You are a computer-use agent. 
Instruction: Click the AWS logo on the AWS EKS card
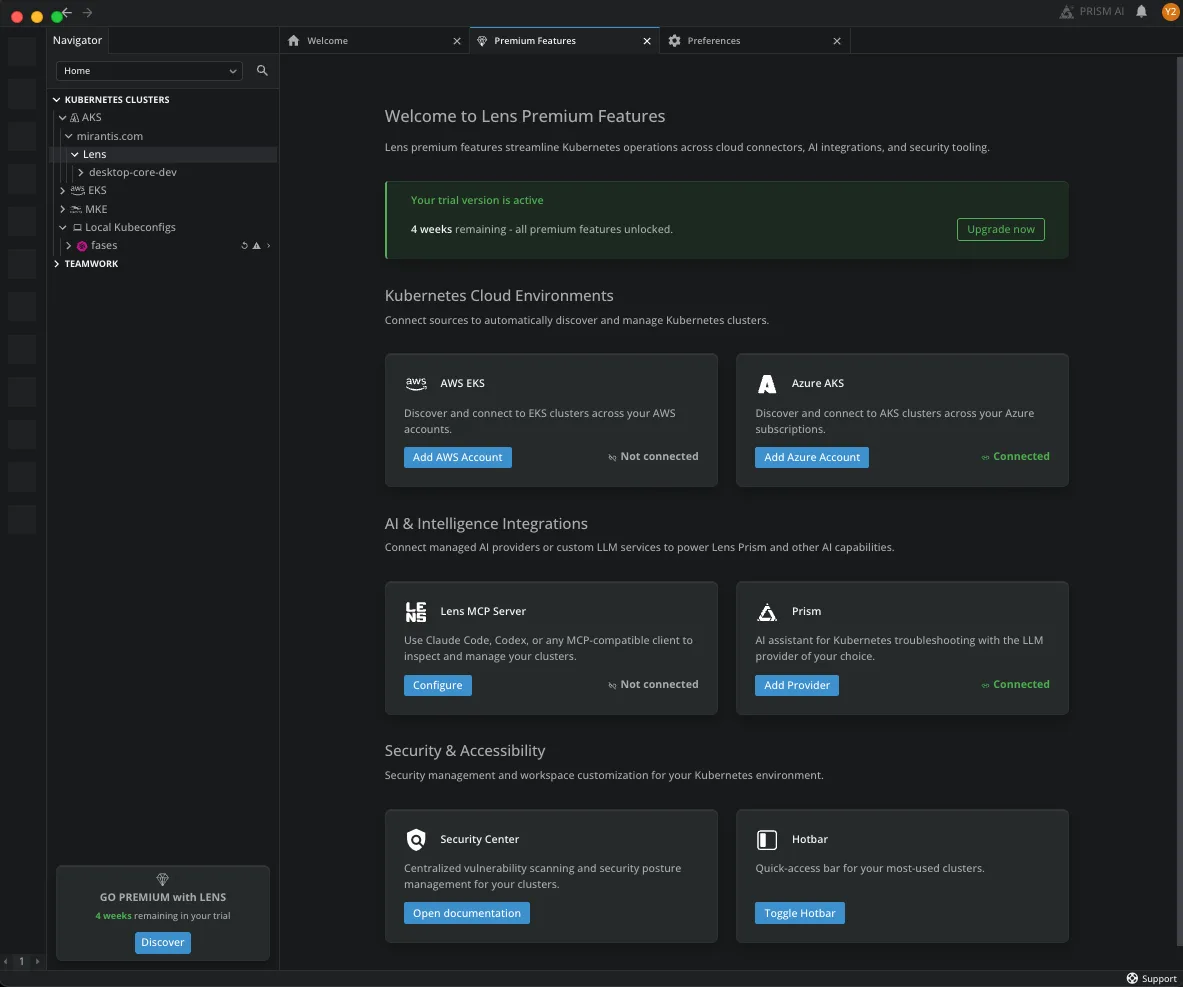(416, 383)
